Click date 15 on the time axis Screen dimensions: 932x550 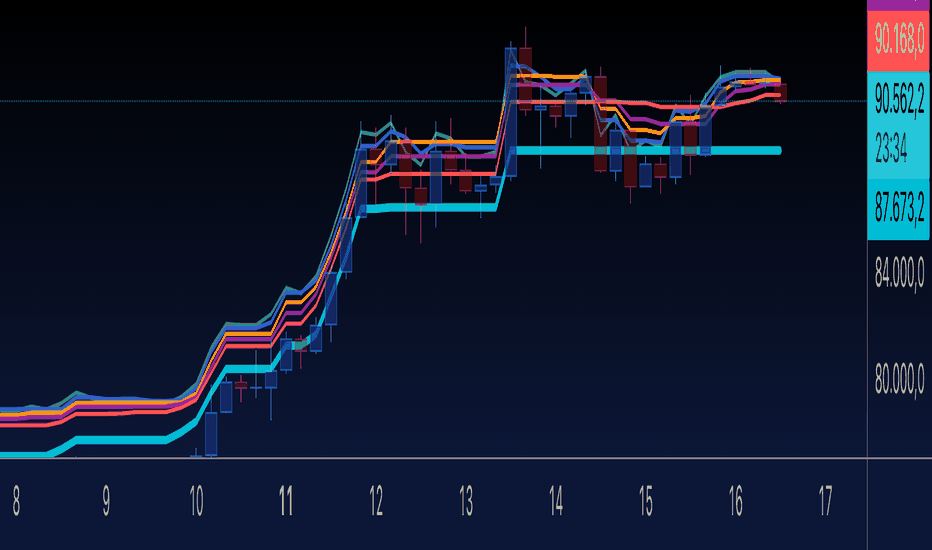pyautogui.click(x=646, y=501)
